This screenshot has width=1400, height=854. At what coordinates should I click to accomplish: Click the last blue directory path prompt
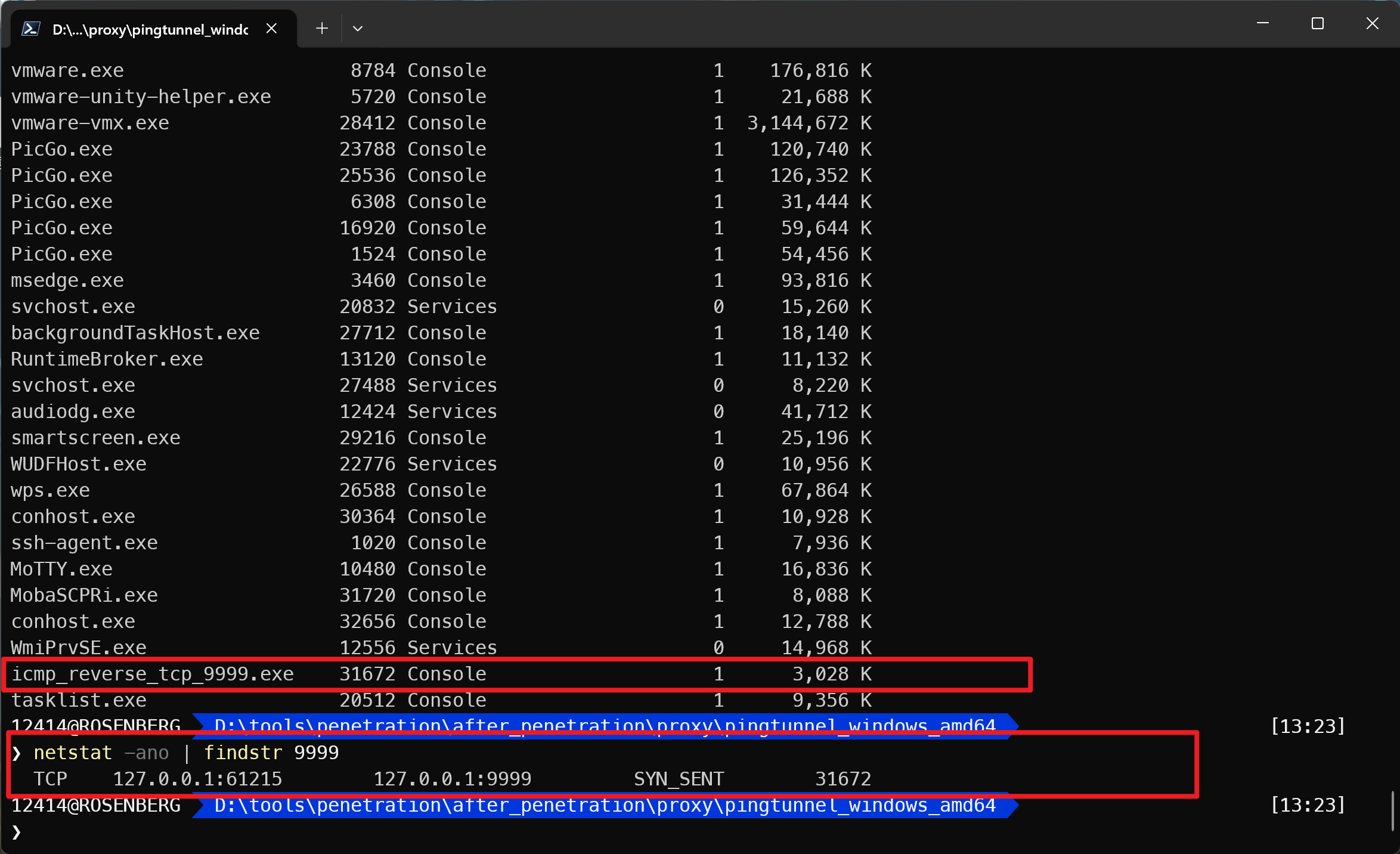[605, 805]
